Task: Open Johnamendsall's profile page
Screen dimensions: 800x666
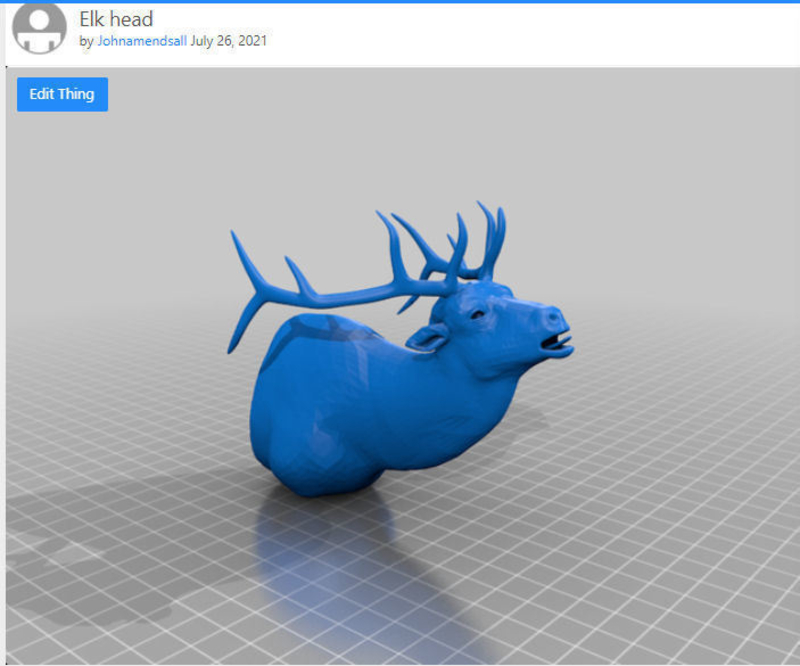Action: (x=141, y=41)
